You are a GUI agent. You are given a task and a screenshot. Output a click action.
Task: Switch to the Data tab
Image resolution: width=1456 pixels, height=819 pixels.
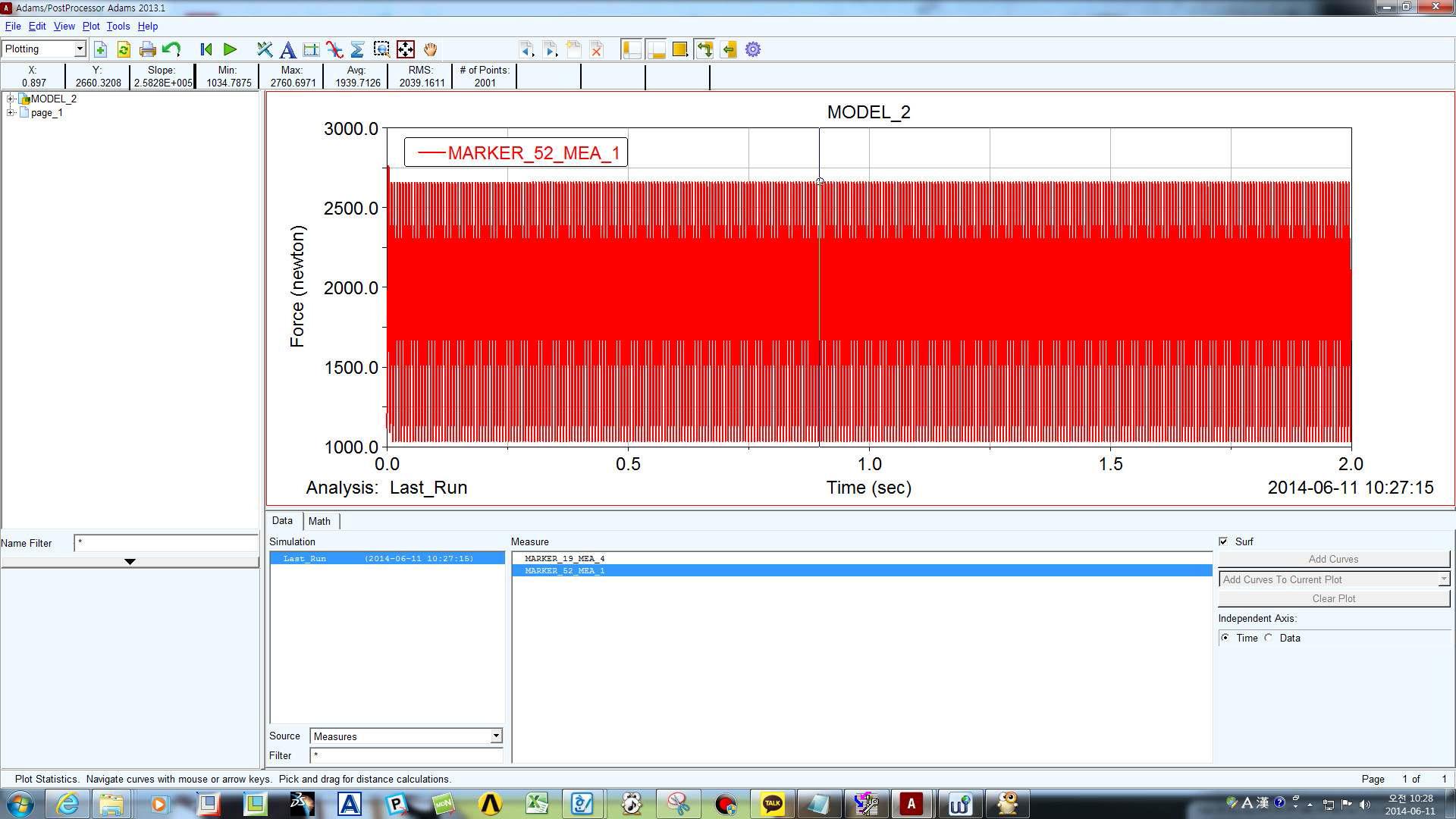(282, 521)
